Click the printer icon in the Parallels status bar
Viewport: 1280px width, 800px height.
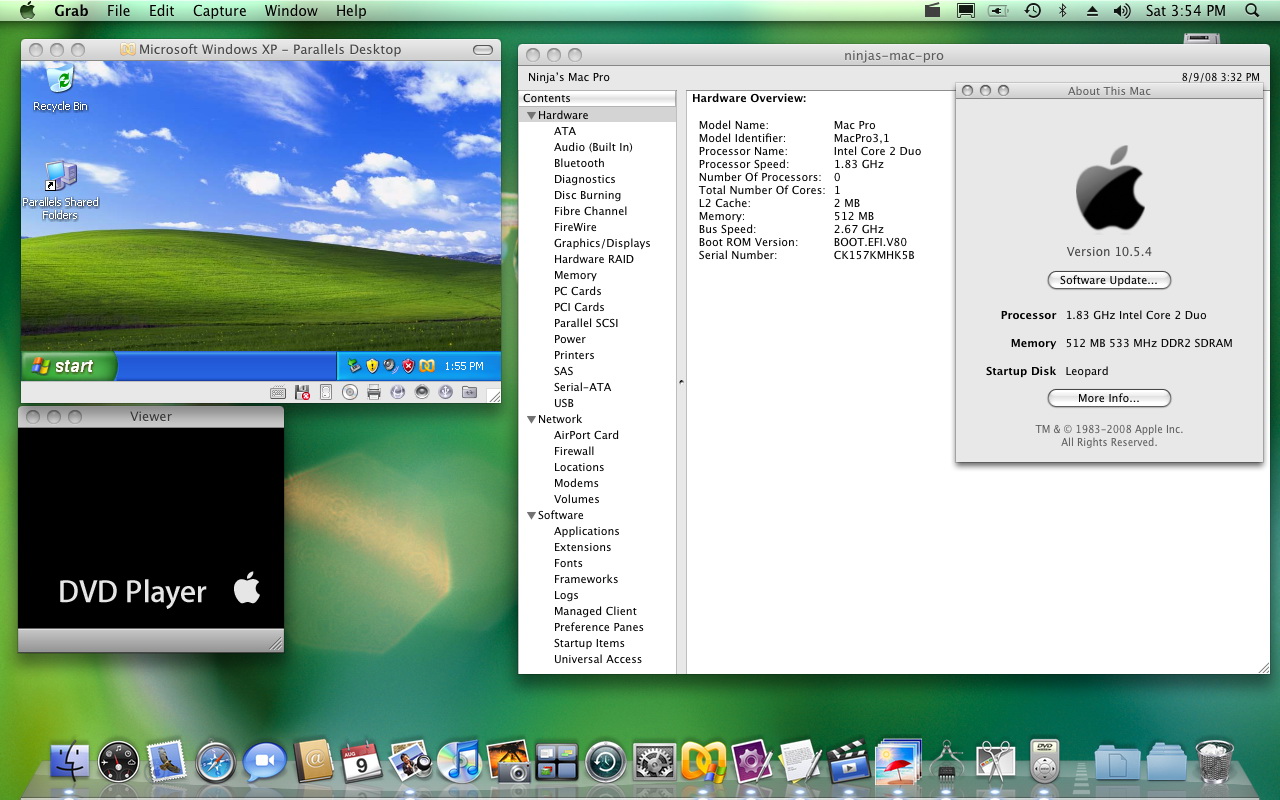[x=374, y=393]
